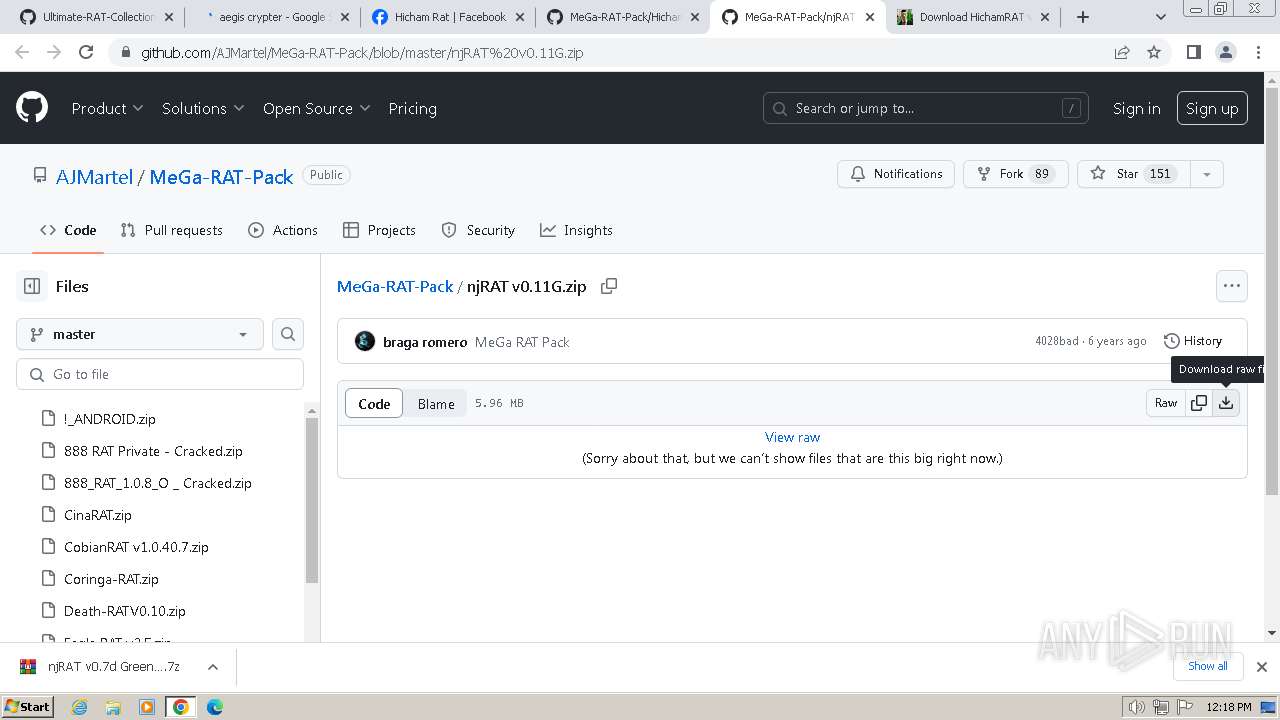Image resolution: width=1280 pixels, height=720 pixels.
Task: Click file tree scrollbar
Action: [312, 500]
